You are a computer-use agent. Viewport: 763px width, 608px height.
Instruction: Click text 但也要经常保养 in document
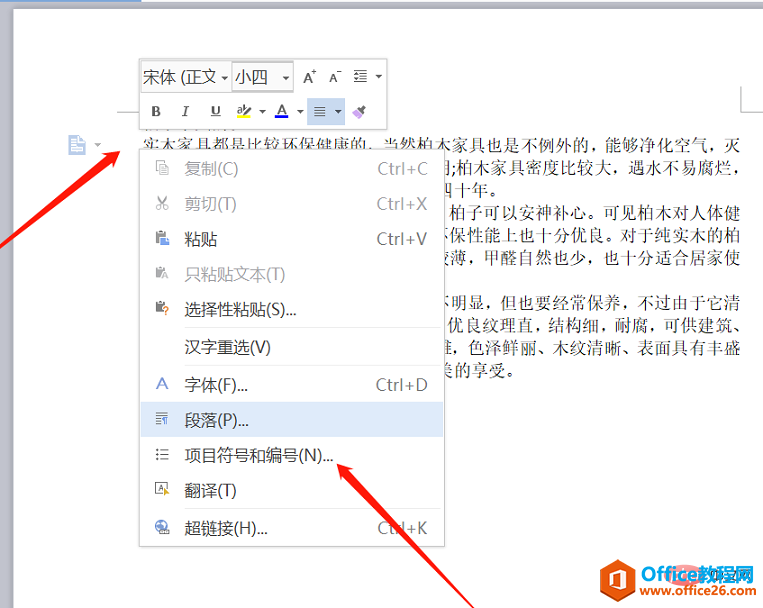(560, 303)
